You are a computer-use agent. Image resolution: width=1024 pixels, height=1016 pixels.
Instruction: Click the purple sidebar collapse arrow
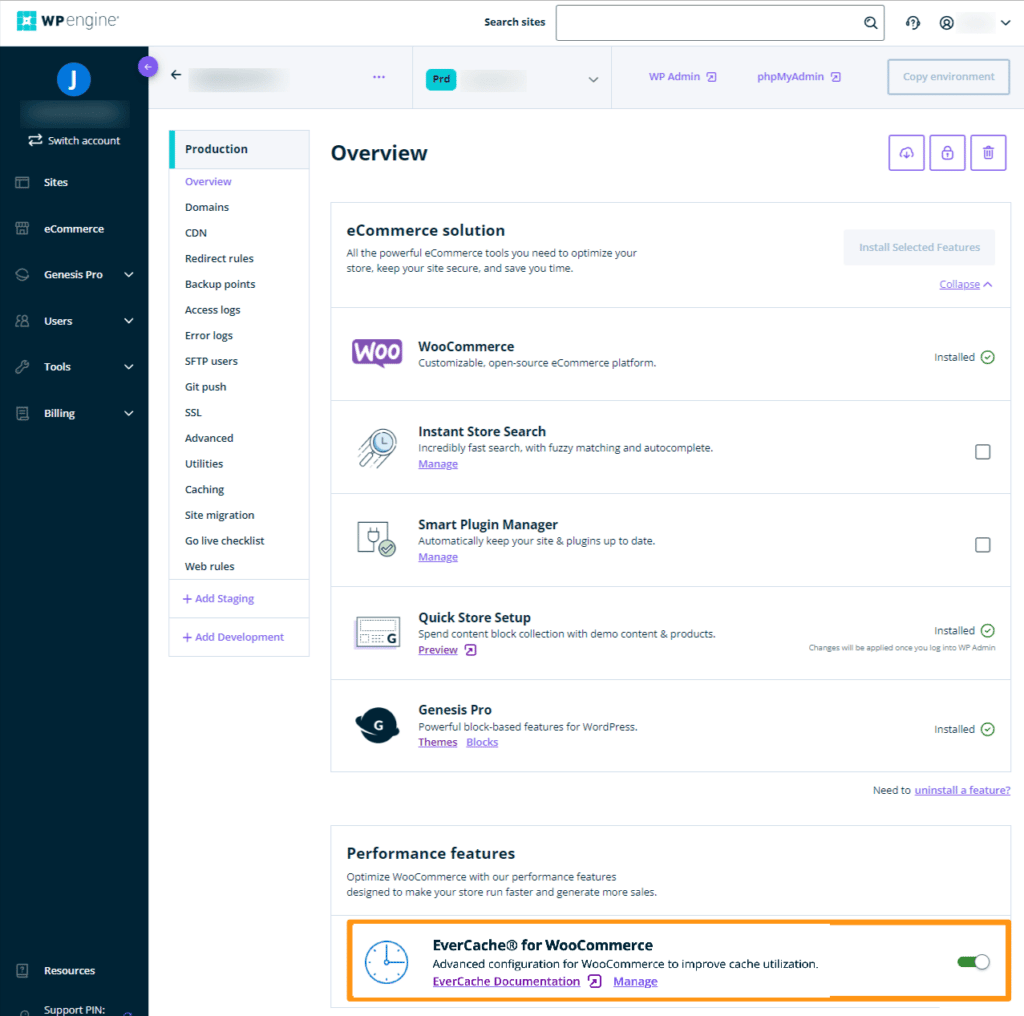(148, 67)
